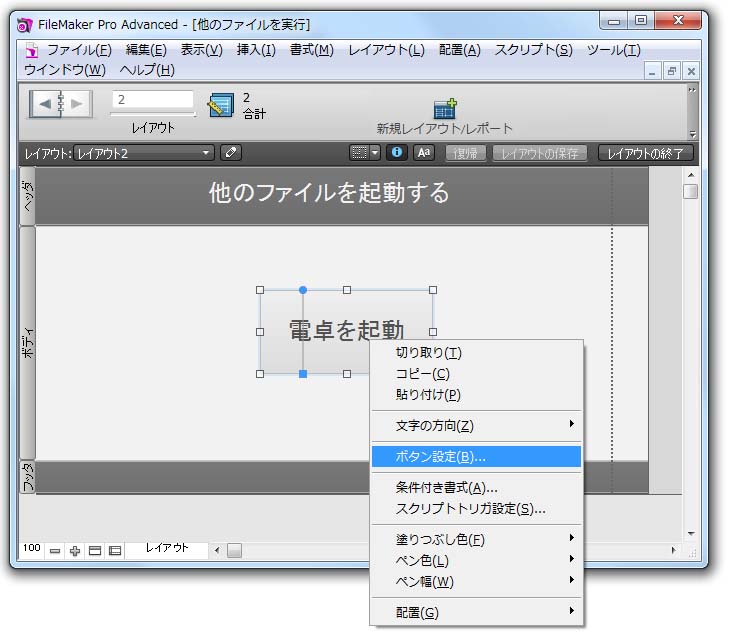Select the 電卓を起動 button object
The image size is (729, 635).
click(346, 331)
